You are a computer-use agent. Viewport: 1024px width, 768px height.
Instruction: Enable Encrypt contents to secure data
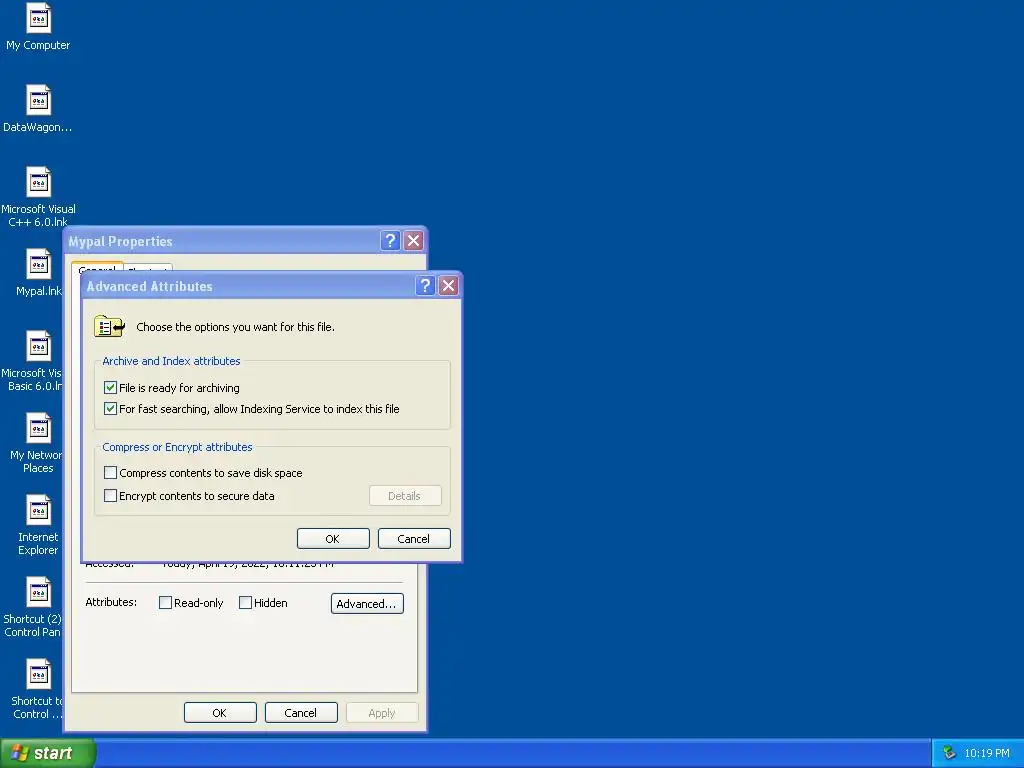[x=110, y=496]
